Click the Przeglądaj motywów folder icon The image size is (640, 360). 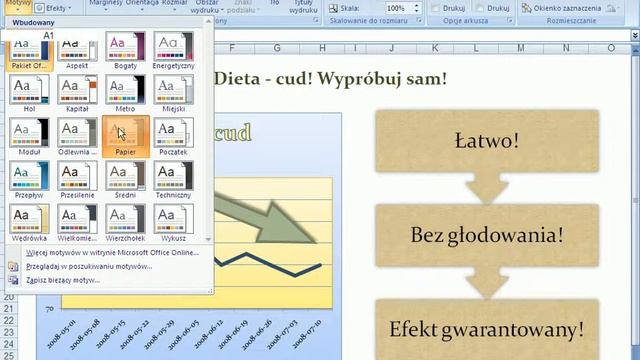13,267
